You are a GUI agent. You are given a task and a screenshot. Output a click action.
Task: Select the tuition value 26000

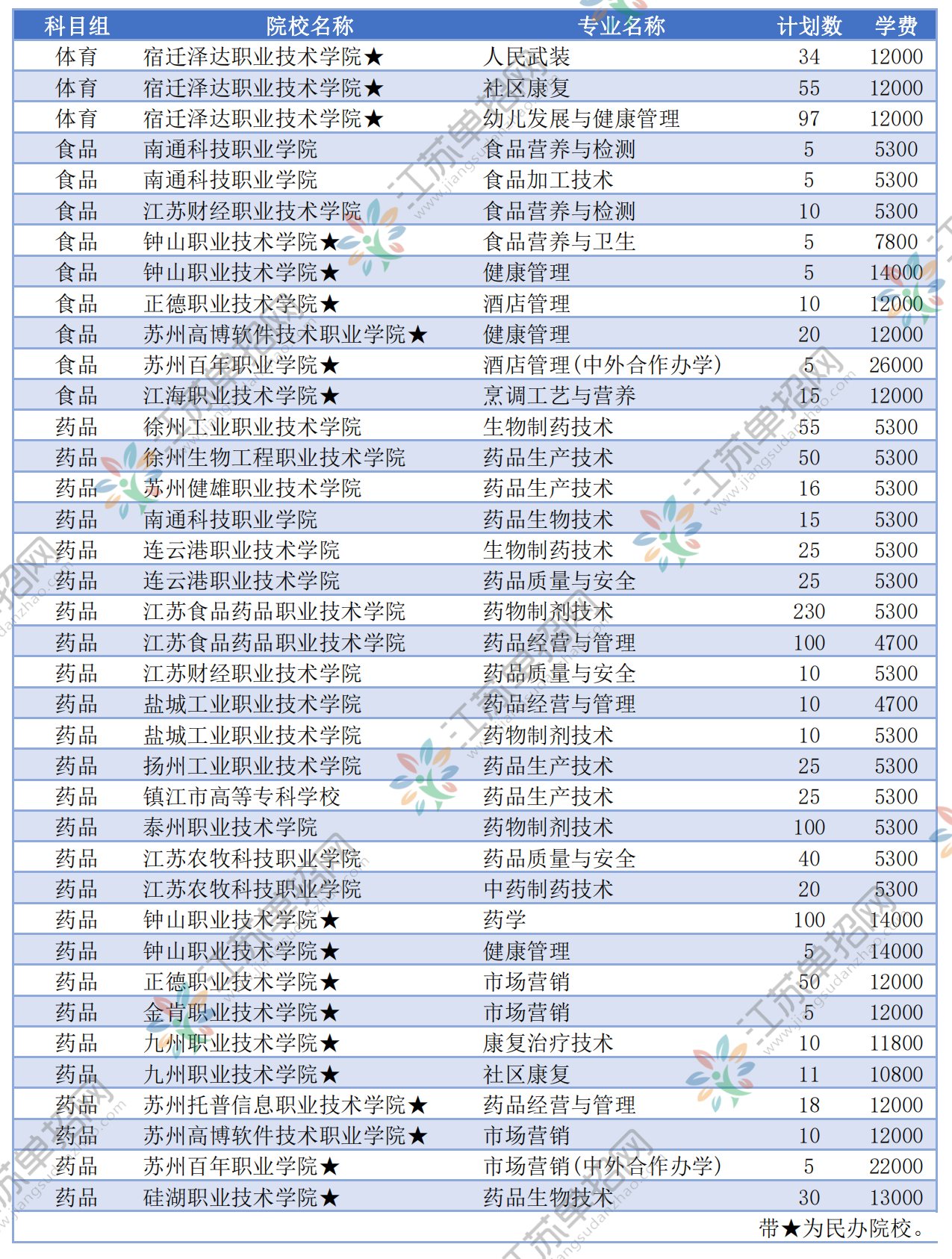[896, 365]
